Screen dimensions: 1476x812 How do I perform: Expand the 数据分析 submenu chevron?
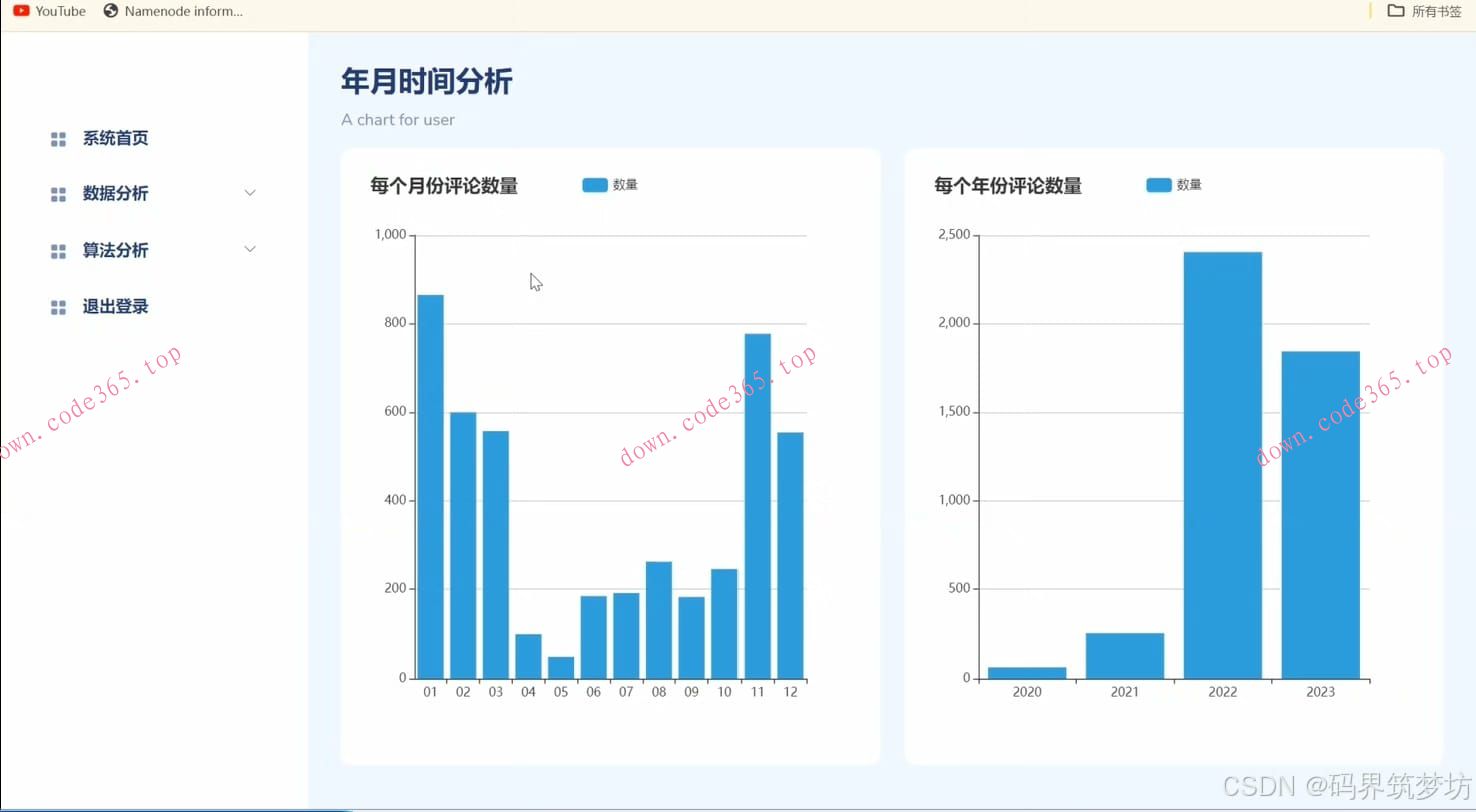250,192
